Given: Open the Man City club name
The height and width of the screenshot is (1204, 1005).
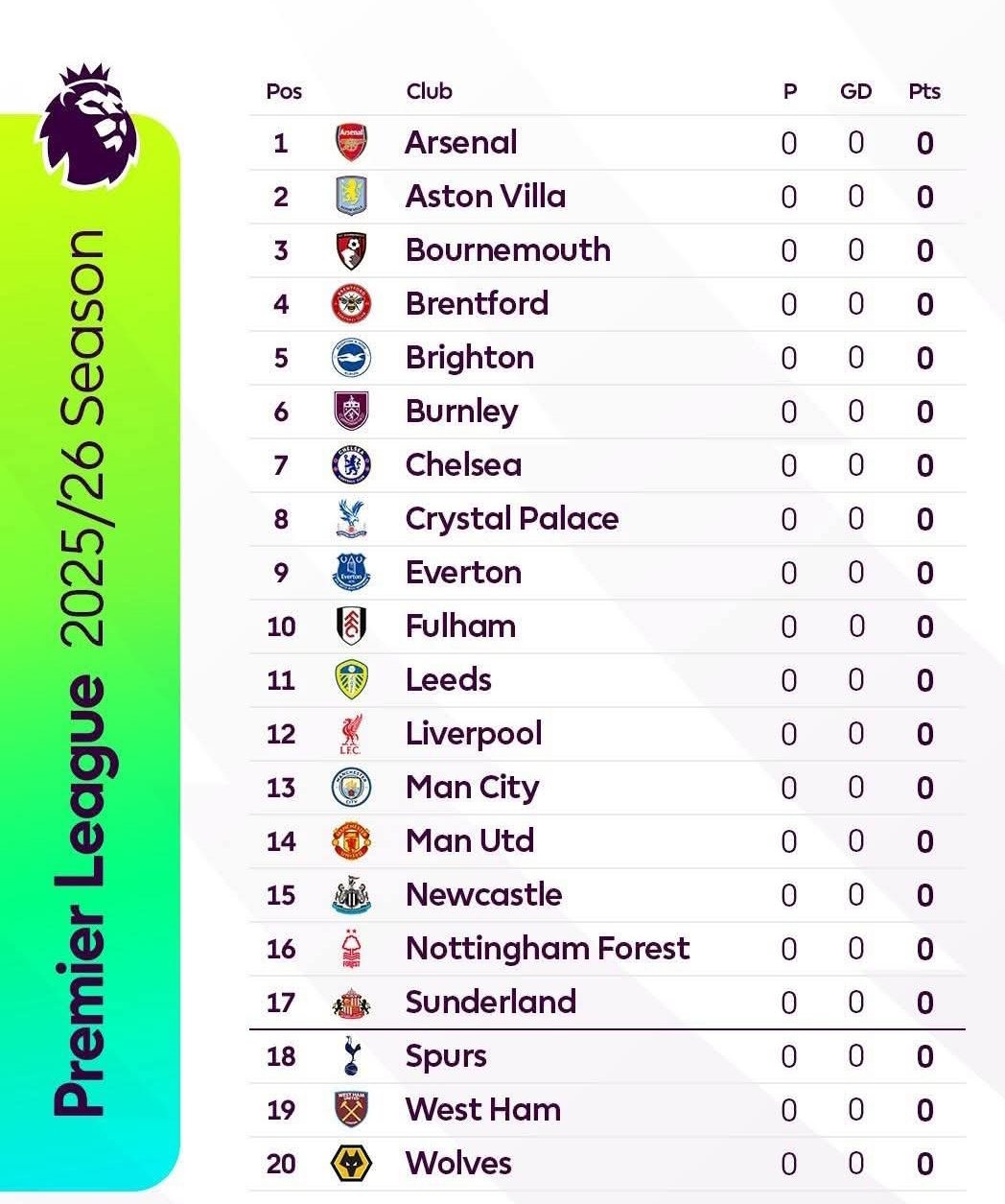Looking at the screenshot, I should pos(473,789).
